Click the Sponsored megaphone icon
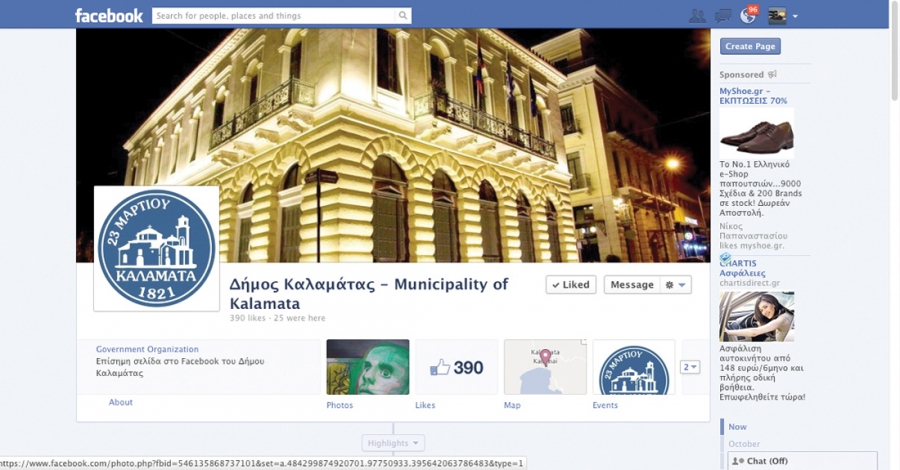900x470 pixels. [773, 75]
